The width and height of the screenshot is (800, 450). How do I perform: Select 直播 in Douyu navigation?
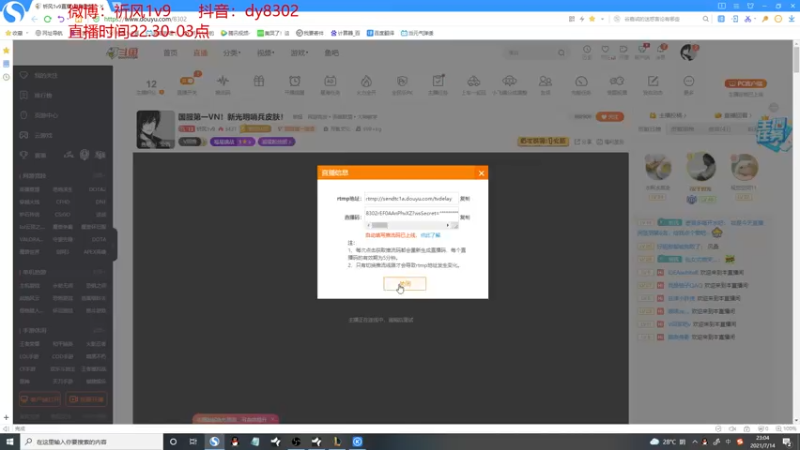pyautogui.click(x=200, y=53)
